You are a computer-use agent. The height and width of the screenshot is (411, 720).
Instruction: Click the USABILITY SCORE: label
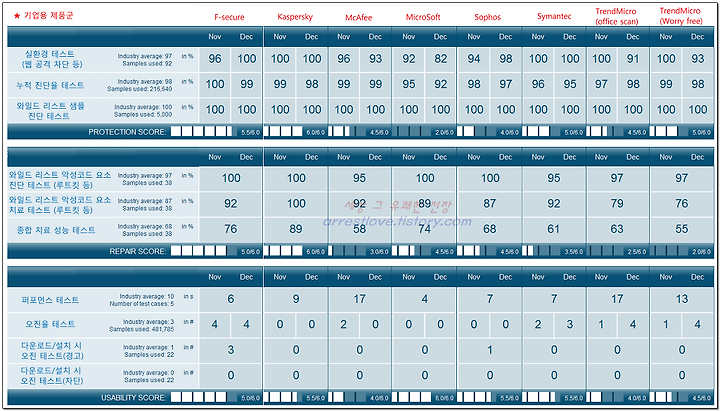134,398
